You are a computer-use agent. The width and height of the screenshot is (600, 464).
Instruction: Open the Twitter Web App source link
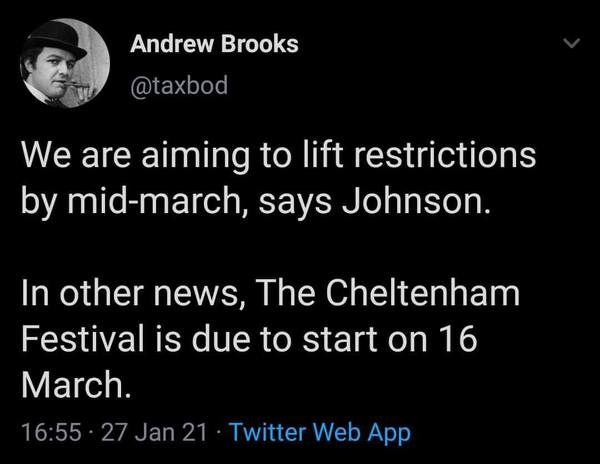pos(320,433)
